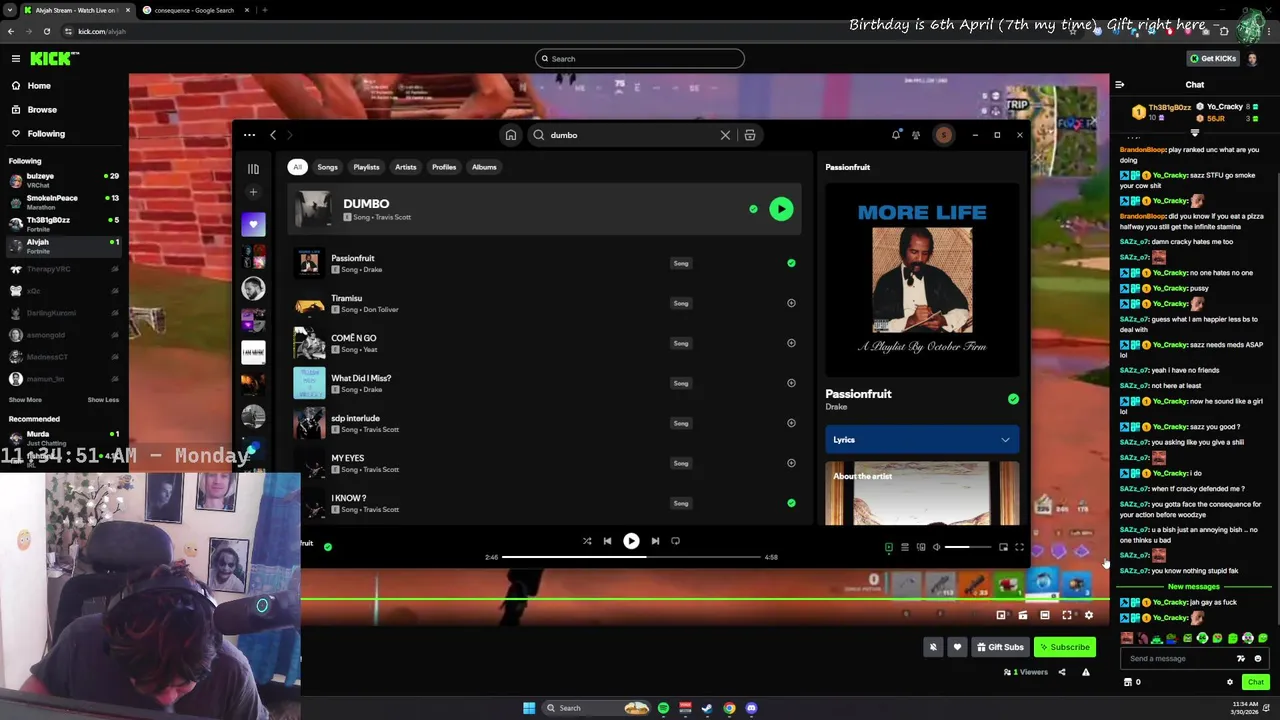Open emote picker in chat input
The height and width of the screenshot is (720, 1280).
[x=1258, y=659]
